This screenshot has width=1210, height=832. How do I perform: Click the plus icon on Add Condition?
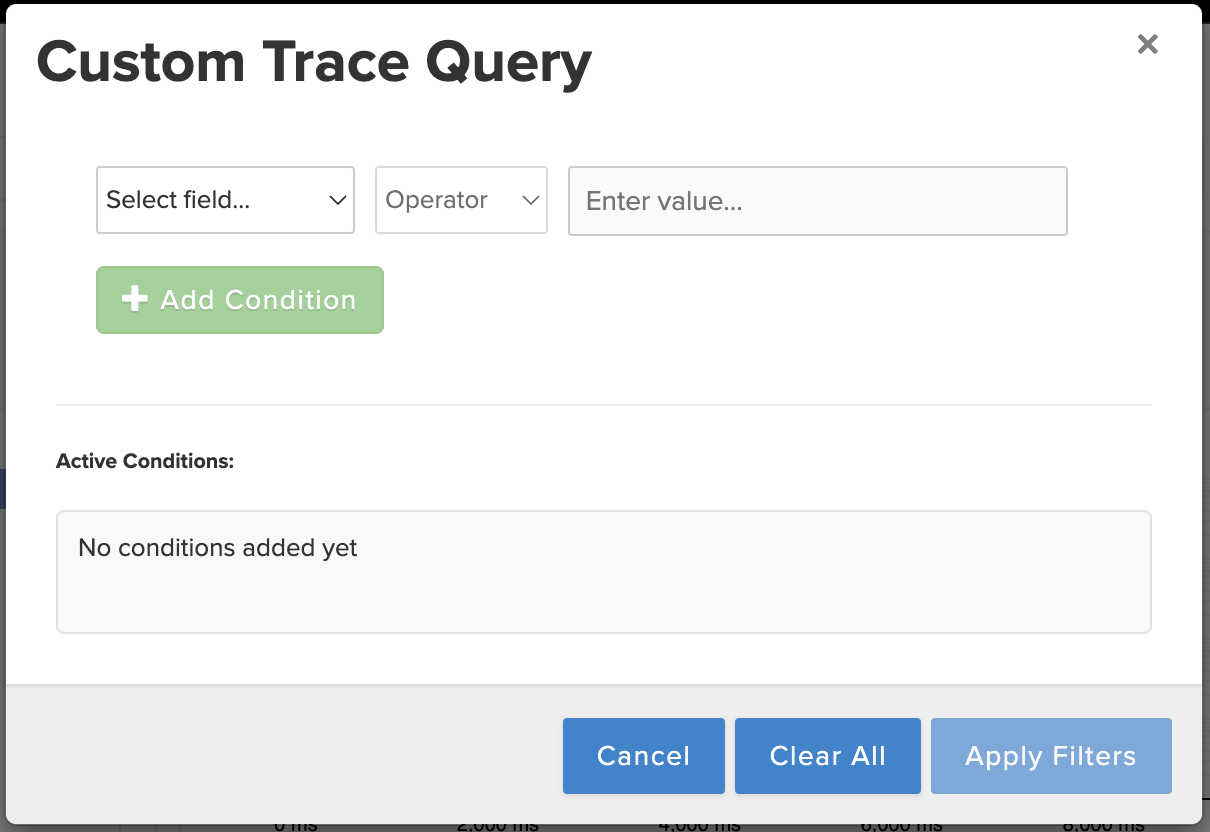tap(133, 300)
